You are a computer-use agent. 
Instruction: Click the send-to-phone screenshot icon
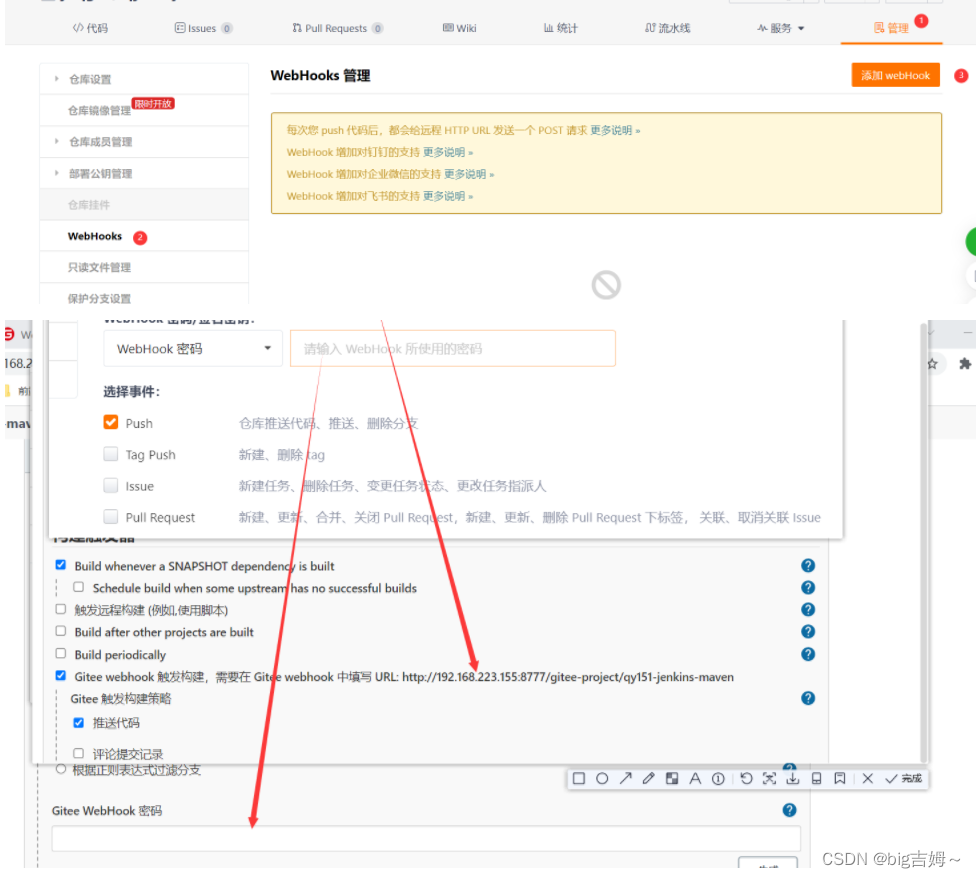[816, 778]
